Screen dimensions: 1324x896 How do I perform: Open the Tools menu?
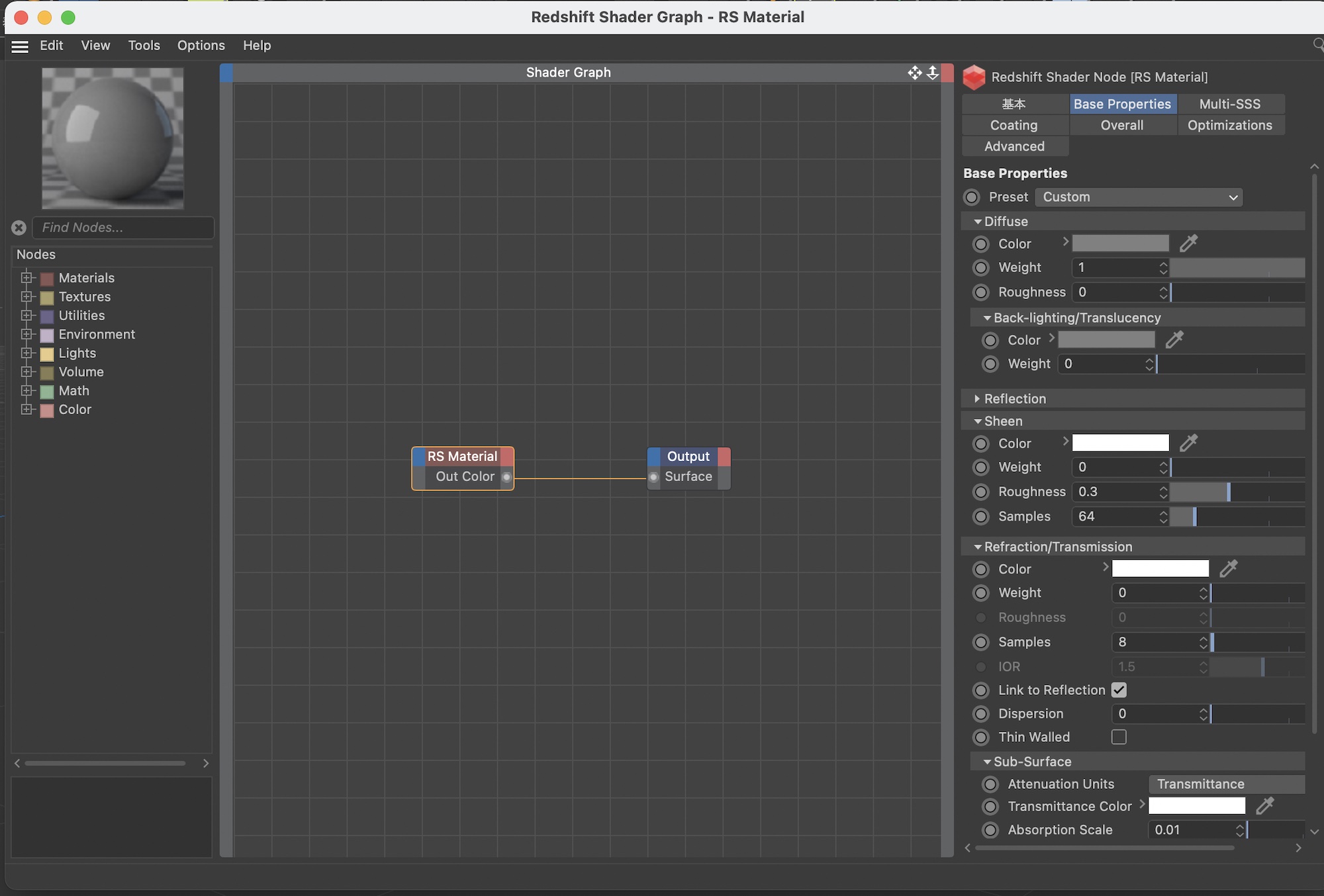pyautogui.click(x=144, y=46)
